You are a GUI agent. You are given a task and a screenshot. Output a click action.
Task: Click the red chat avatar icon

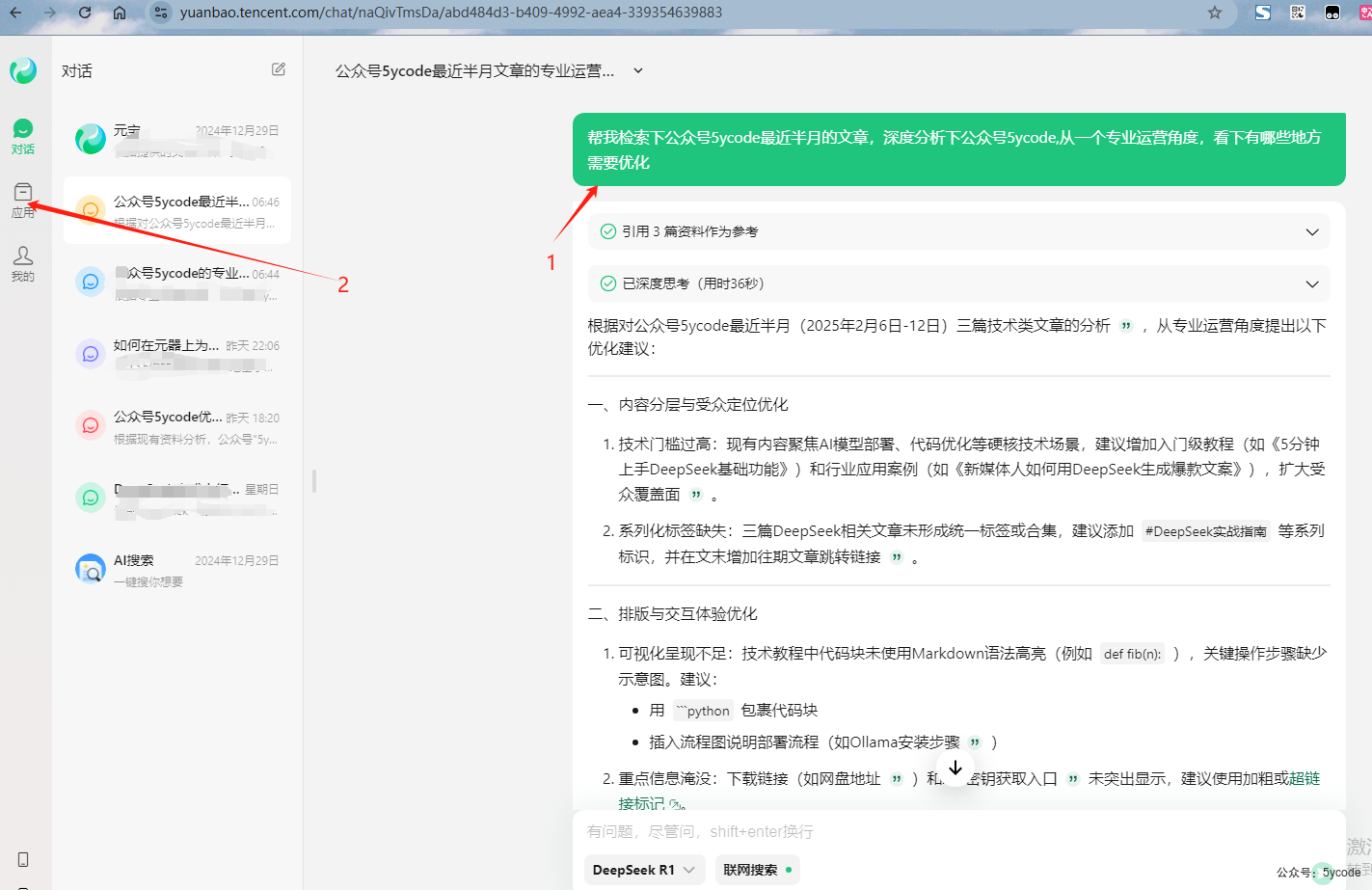[91, 425]
